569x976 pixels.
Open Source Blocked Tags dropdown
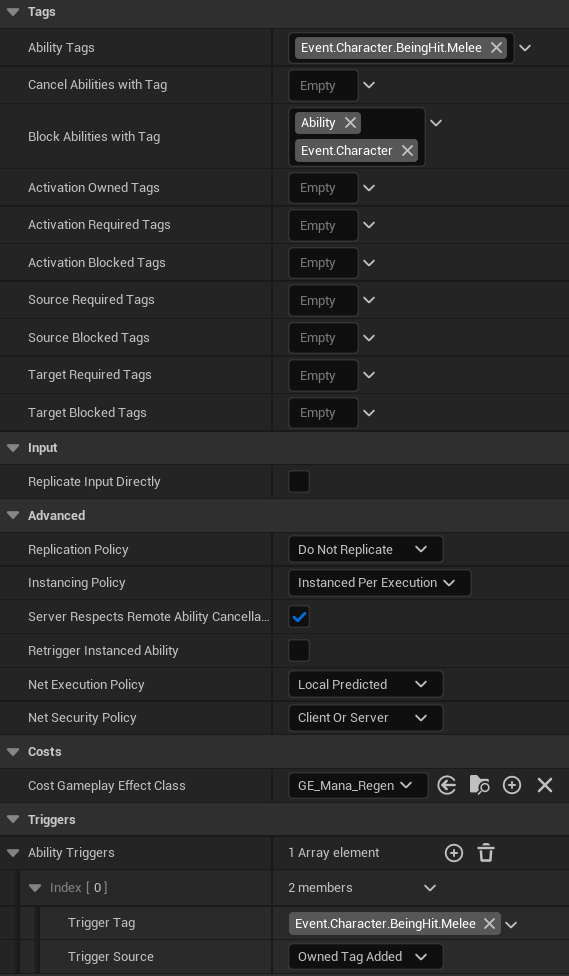click(x=369, y=338)
